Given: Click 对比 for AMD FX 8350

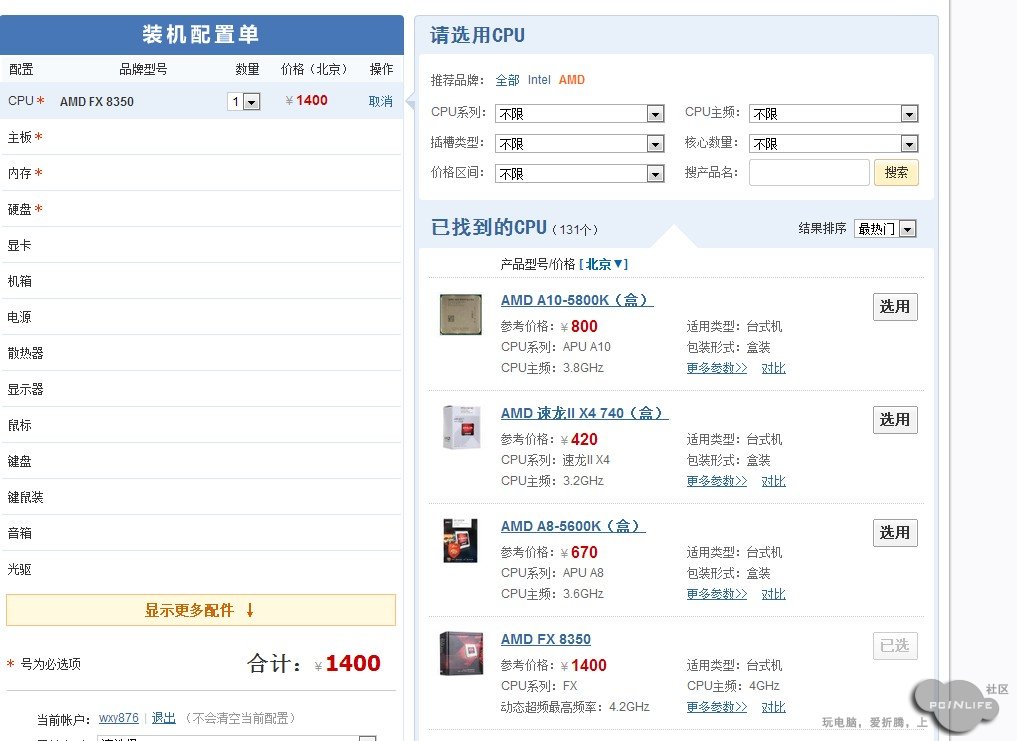Looking at the screenshot, I should (x=773, y=707).
